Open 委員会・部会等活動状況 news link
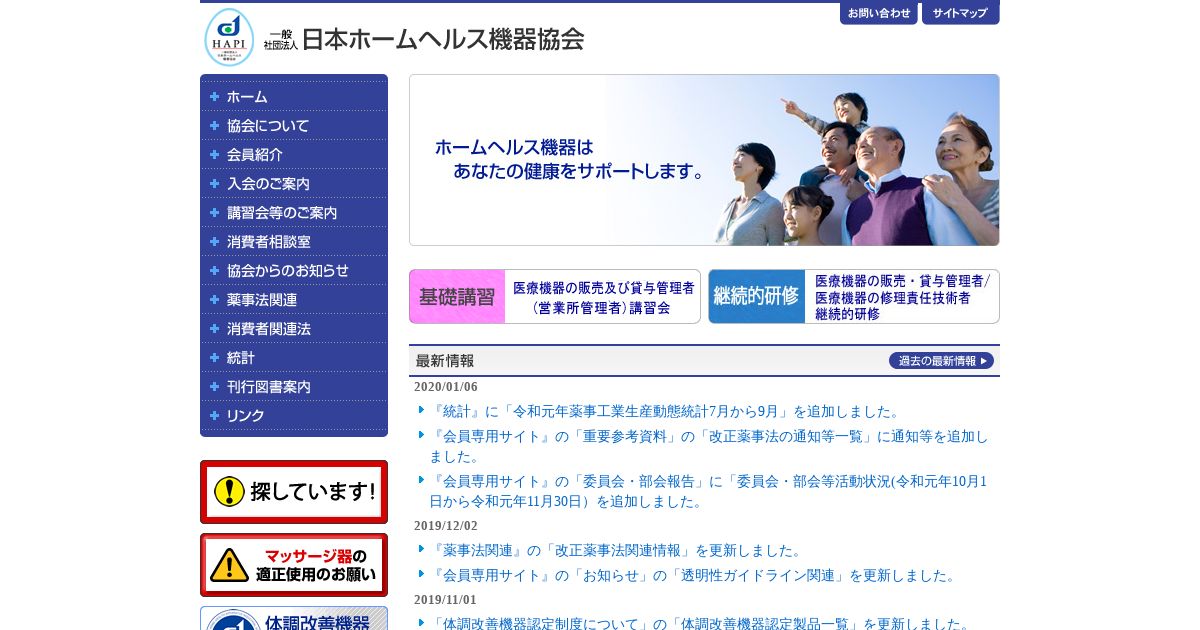The height and width of the screenshot is (630, 1200). tap(709, 491)
